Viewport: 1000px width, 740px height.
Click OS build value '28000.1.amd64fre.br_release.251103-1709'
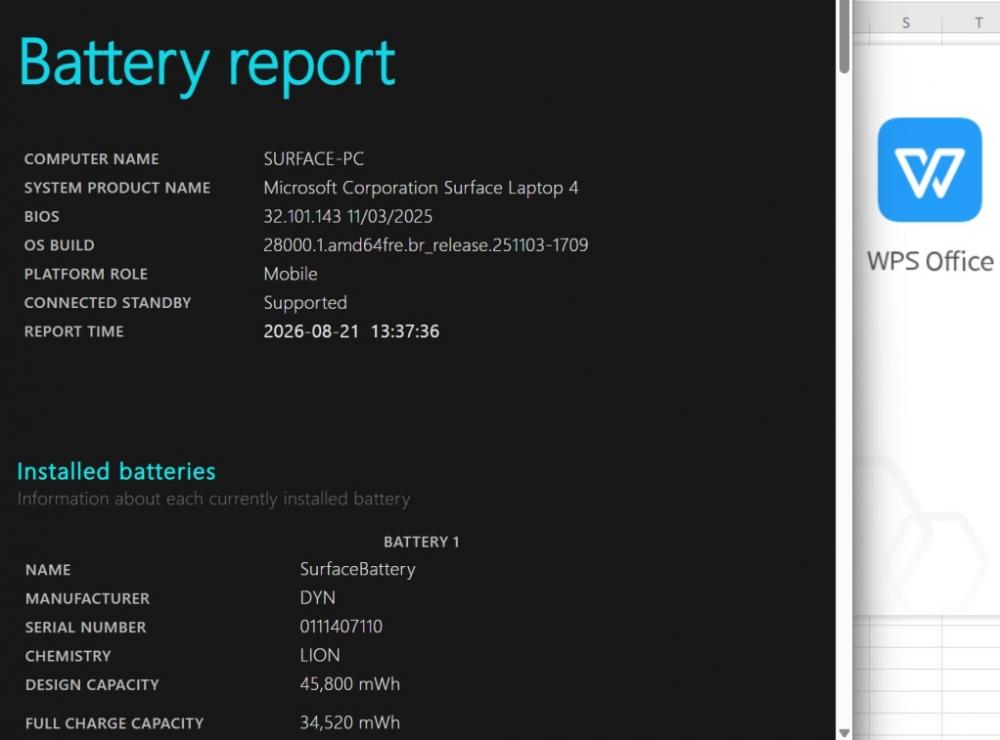426,245
